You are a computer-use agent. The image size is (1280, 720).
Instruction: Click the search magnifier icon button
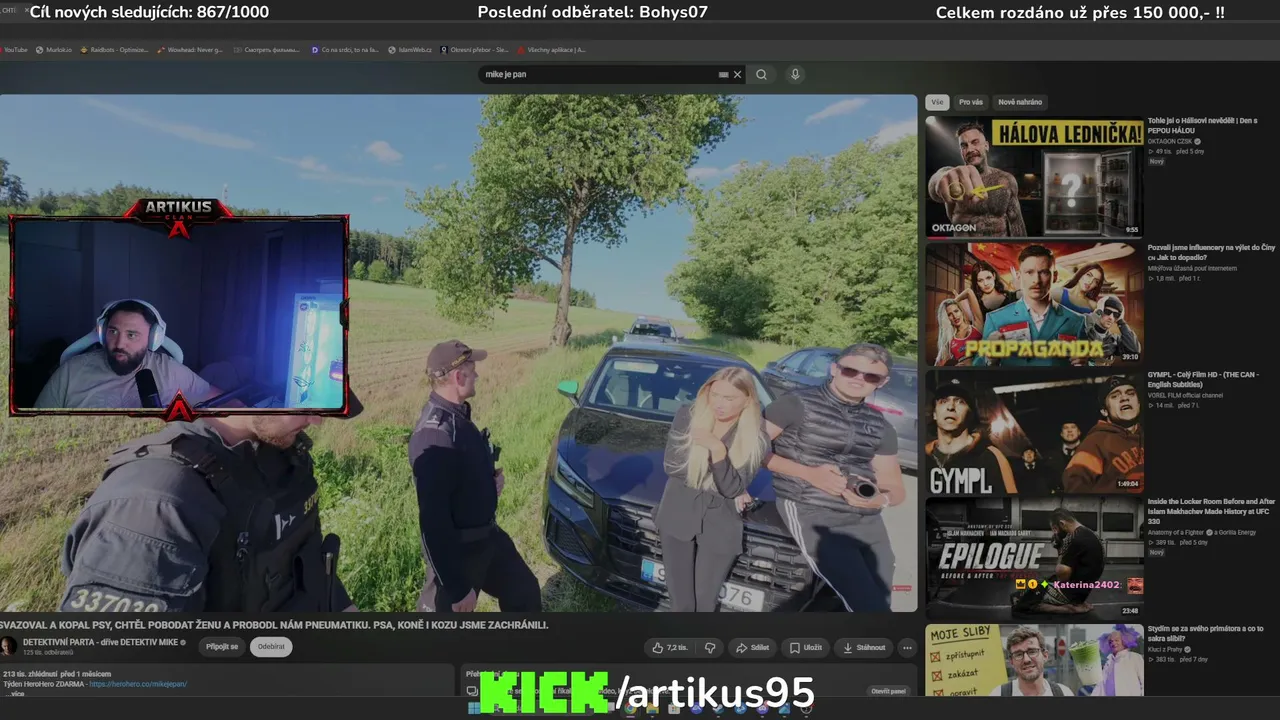tap(761, 74)
